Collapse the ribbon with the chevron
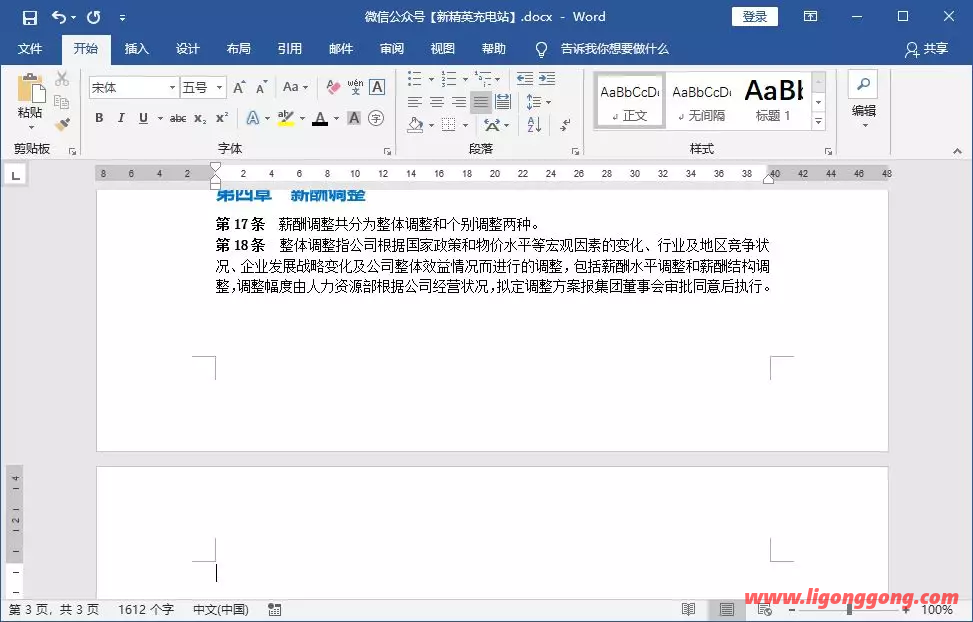Viewport: 973px width, 622px height. 957,151
